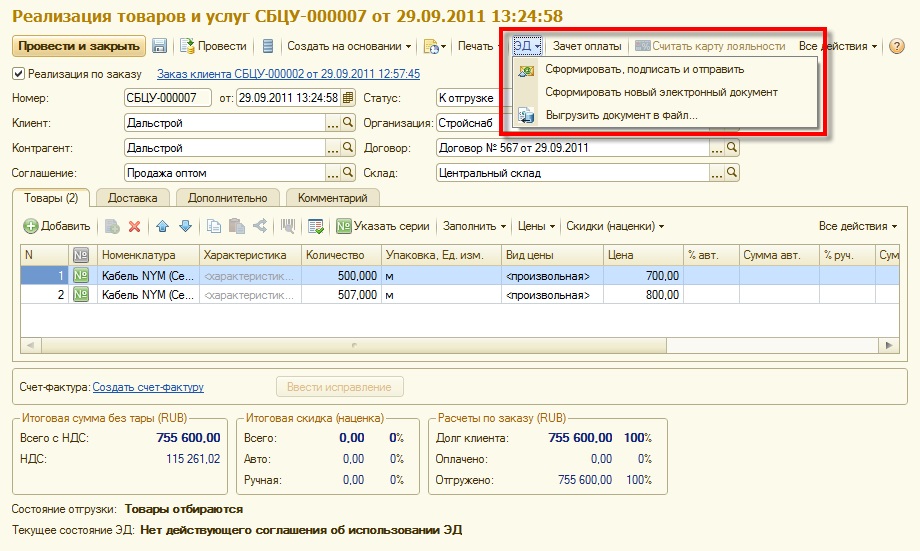Image resolution: width=920 pixels, height=551 pixels.
Task: Click Указать серии toolbar icon
Action: (383, 227)
